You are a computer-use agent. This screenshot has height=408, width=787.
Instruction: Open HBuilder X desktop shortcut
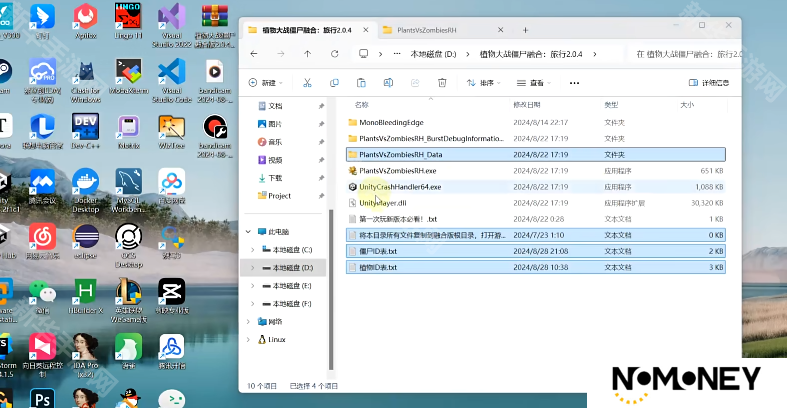click(85, 296)
